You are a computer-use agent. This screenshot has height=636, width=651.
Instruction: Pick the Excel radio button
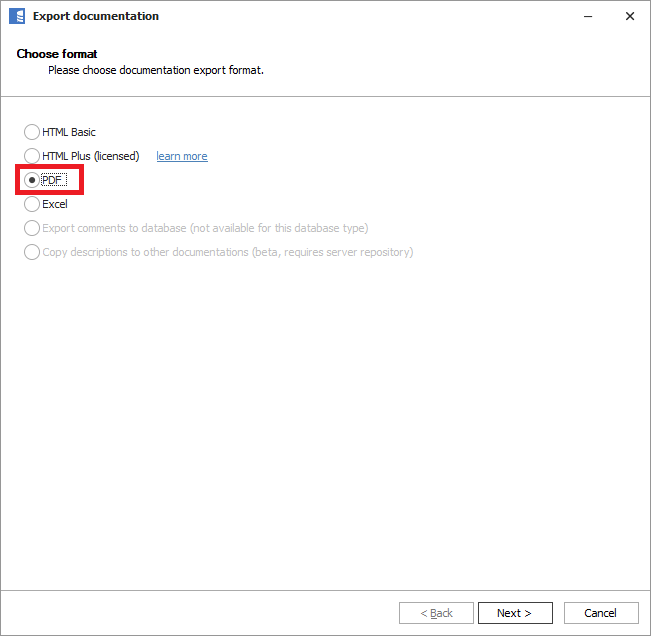point(32,204)
